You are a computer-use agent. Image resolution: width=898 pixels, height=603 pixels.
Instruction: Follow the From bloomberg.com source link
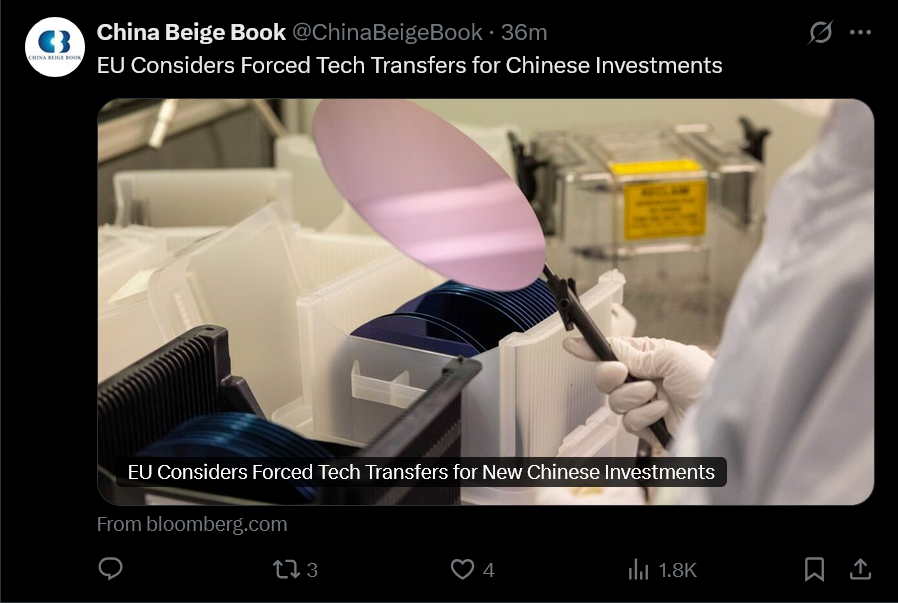tap(192, 524)
